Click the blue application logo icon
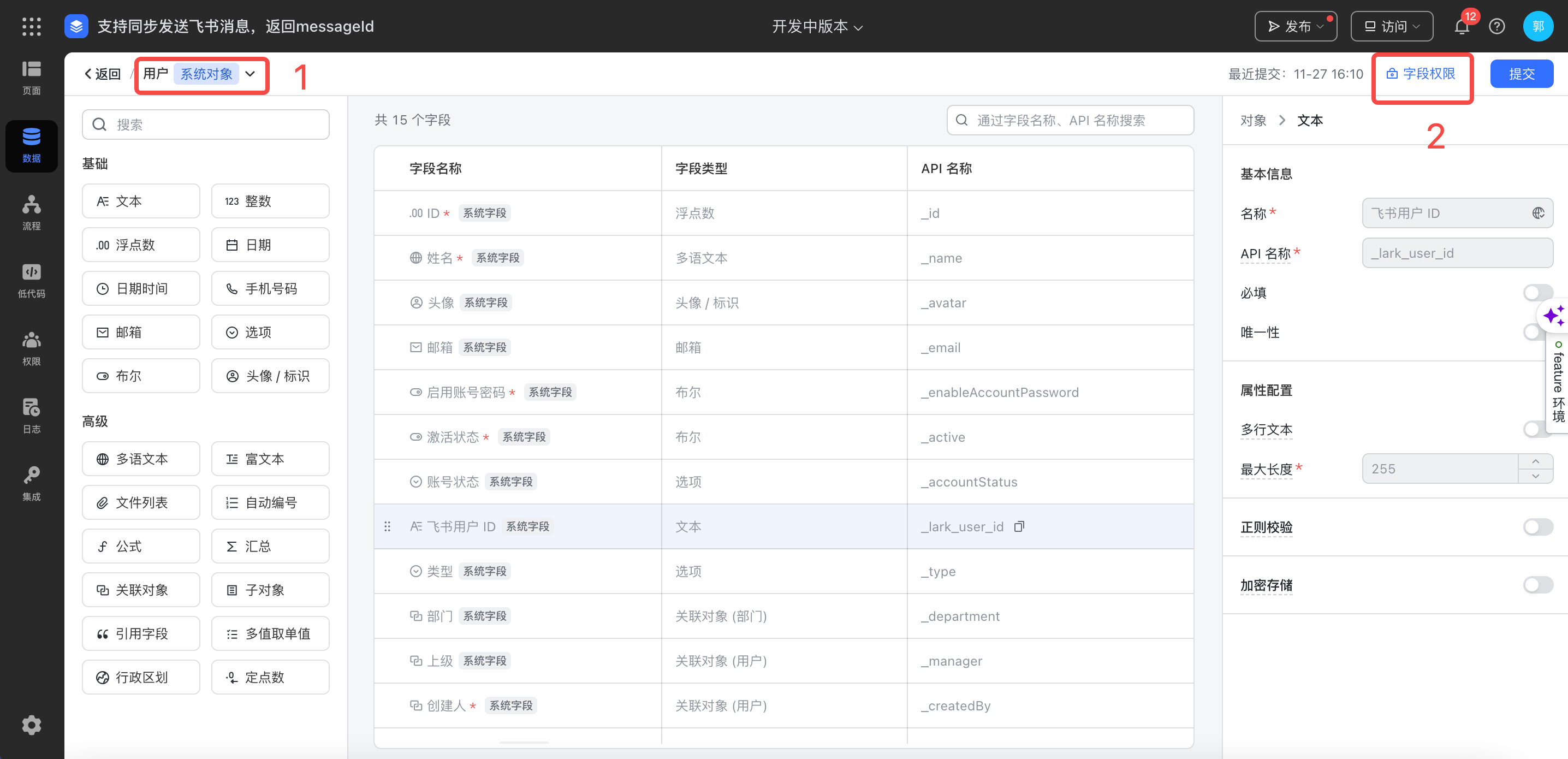Screen dimensions: 1568x759 tap(76, 26)
